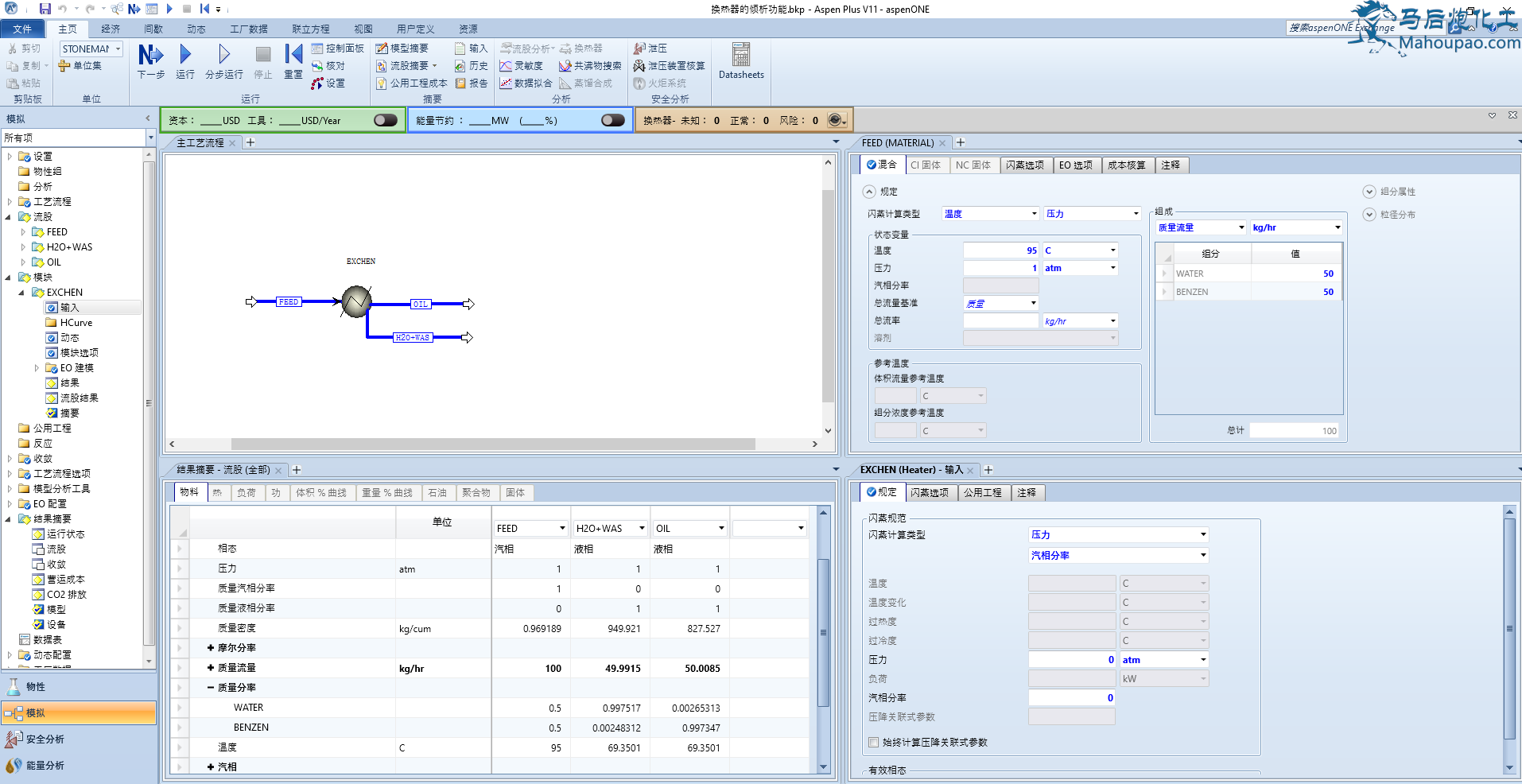Open Utility Costs (公用工程成本)
1522x784 pixels.
click(x=412, y=83)
